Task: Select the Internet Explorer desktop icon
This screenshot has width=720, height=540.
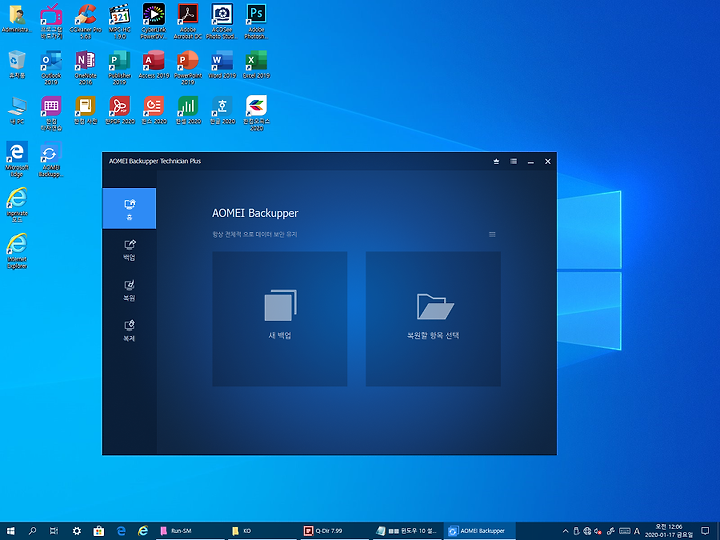Action: 17,251
